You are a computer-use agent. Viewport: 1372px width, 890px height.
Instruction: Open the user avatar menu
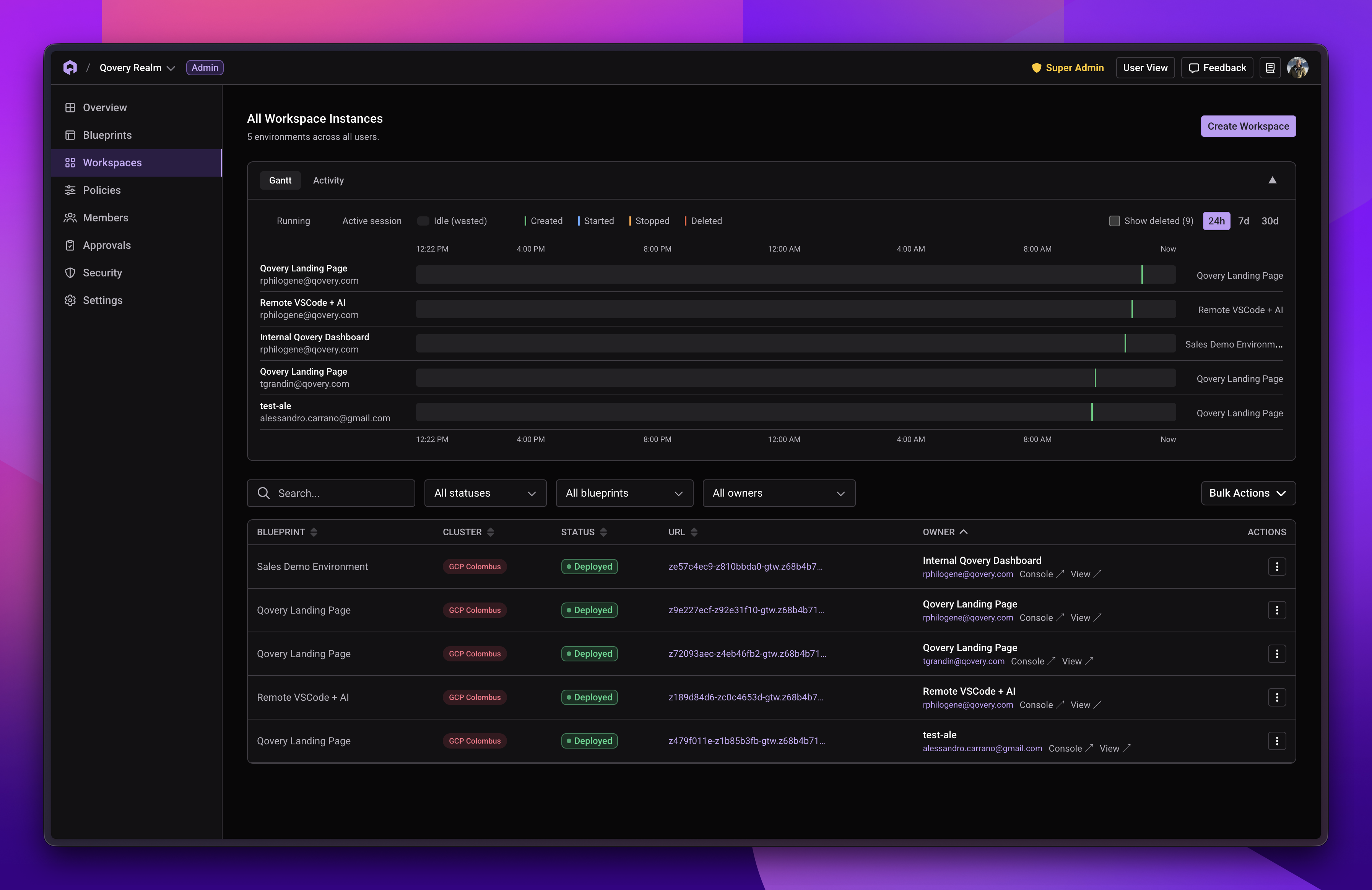[1297, 67]
